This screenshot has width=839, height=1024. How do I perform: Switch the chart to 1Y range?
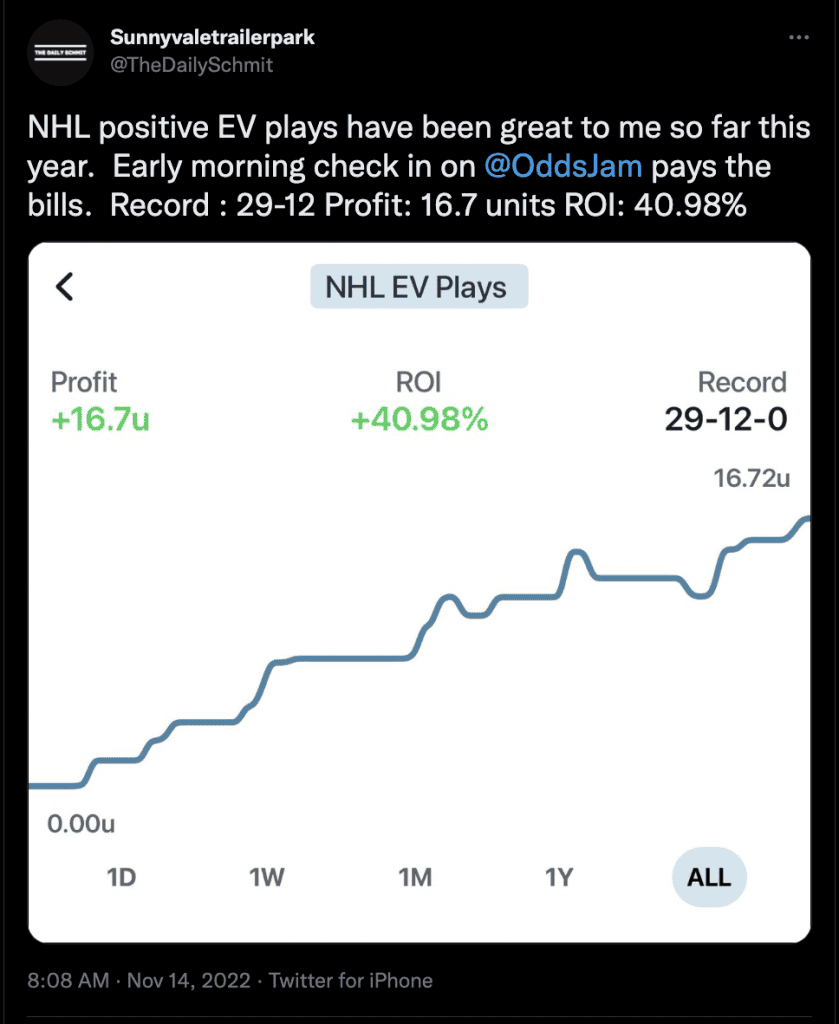point(559,877)
